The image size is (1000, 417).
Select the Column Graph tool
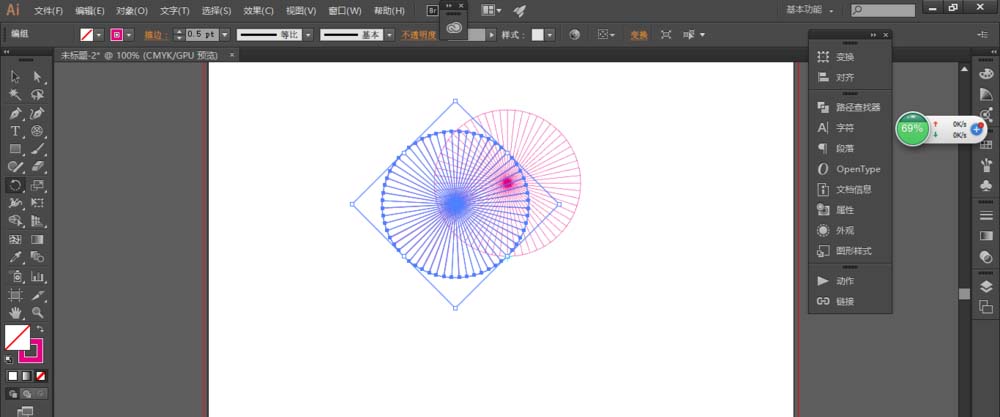point(38,276)
